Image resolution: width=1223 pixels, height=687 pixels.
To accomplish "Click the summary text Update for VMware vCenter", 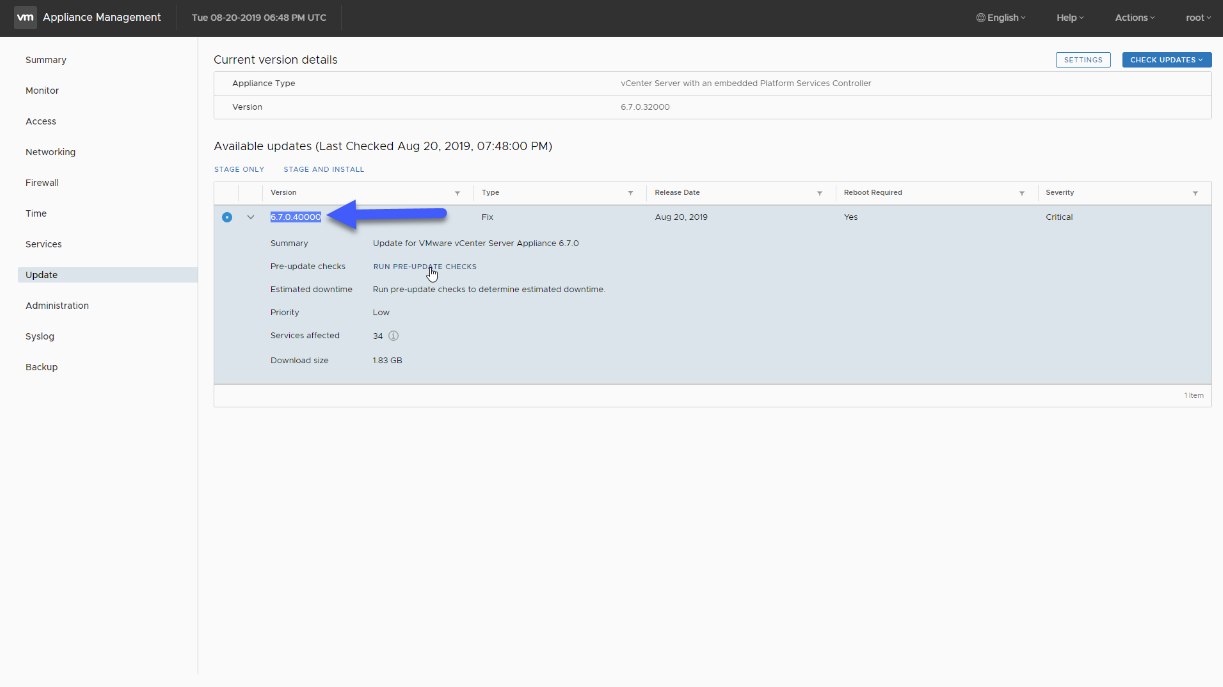I will 476,243.
